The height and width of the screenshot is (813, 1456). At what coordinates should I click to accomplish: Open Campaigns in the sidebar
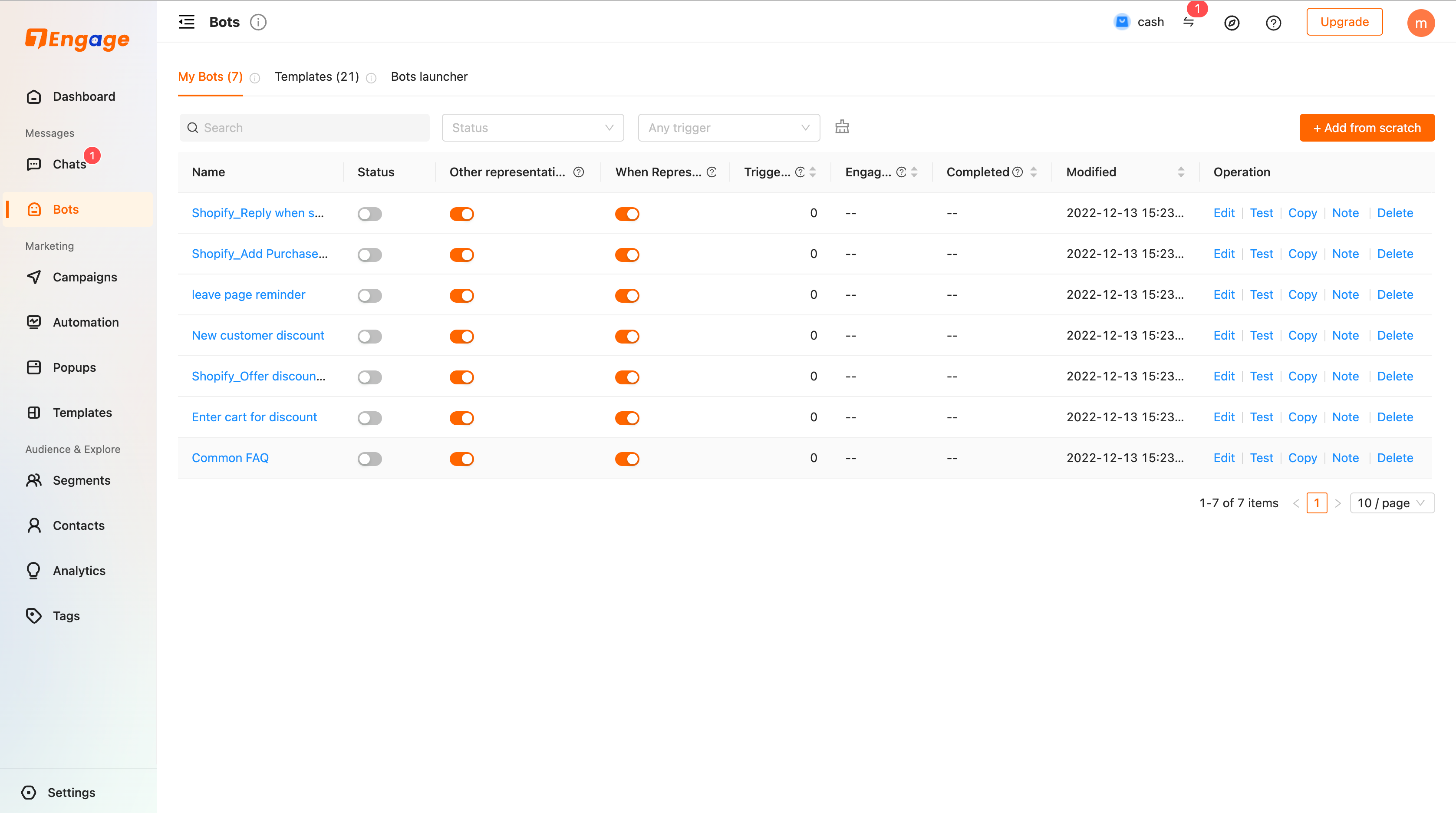tap(78, 277)
